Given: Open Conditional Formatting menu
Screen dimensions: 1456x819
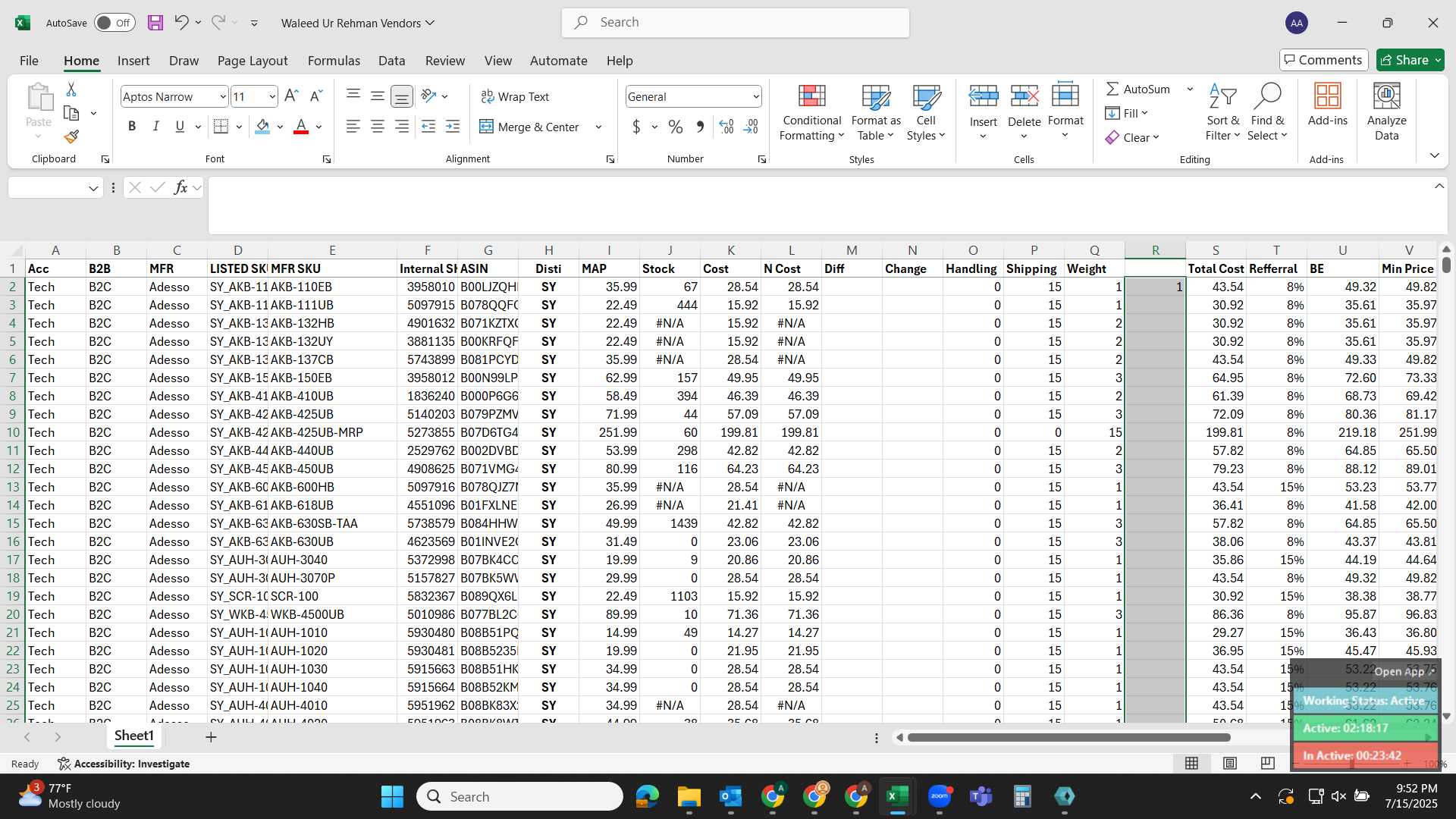Looking at the screenshot, I should [x=812, y=113].
